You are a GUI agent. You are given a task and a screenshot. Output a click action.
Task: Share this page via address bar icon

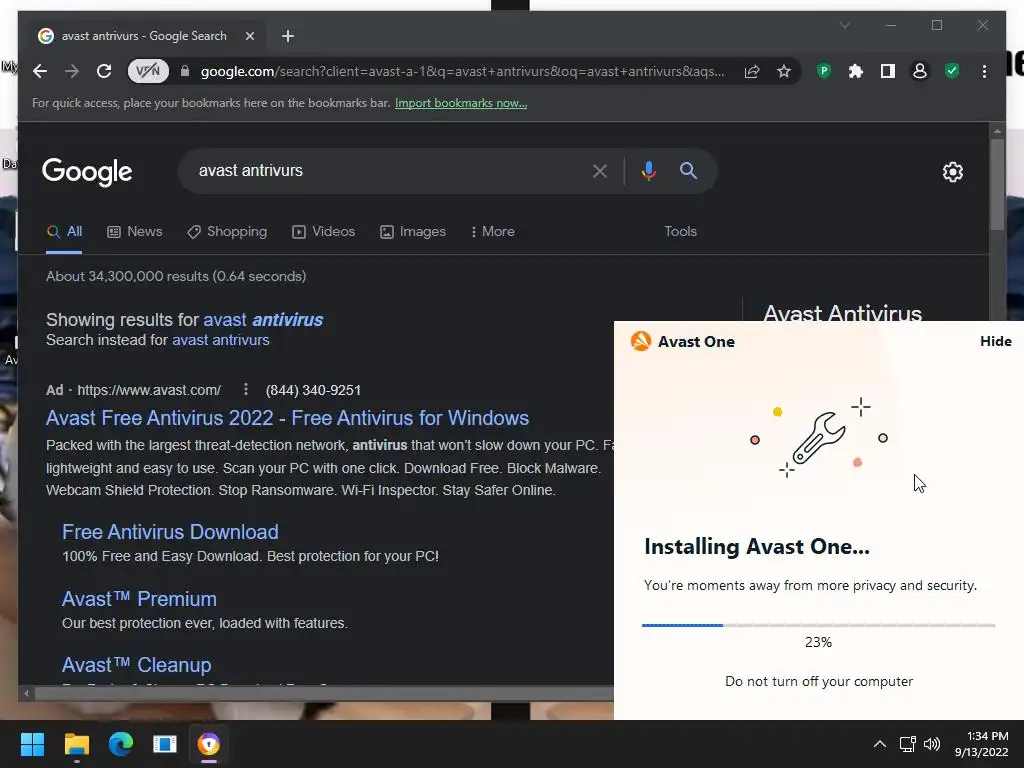pyautogui.click(x=752, y=71)
